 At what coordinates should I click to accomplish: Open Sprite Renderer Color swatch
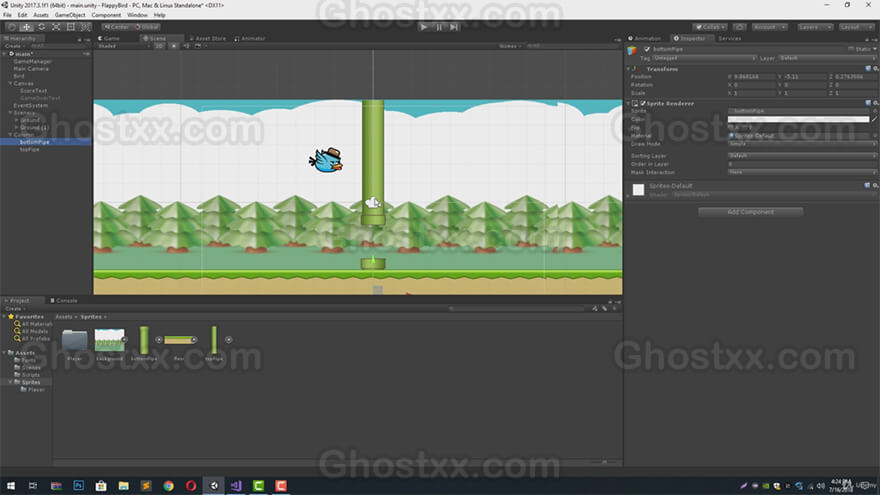click(798, 119)
